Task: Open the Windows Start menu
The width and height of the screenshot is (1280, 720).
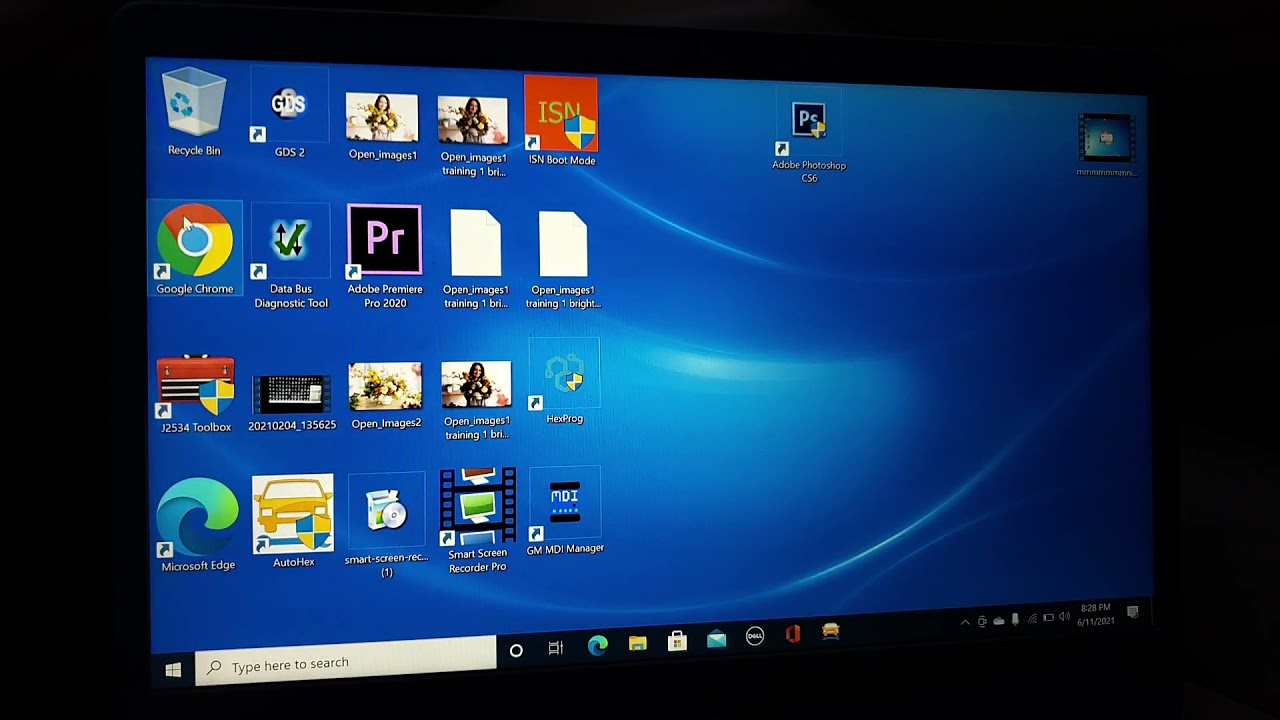Action: click(x=173, y=670)
